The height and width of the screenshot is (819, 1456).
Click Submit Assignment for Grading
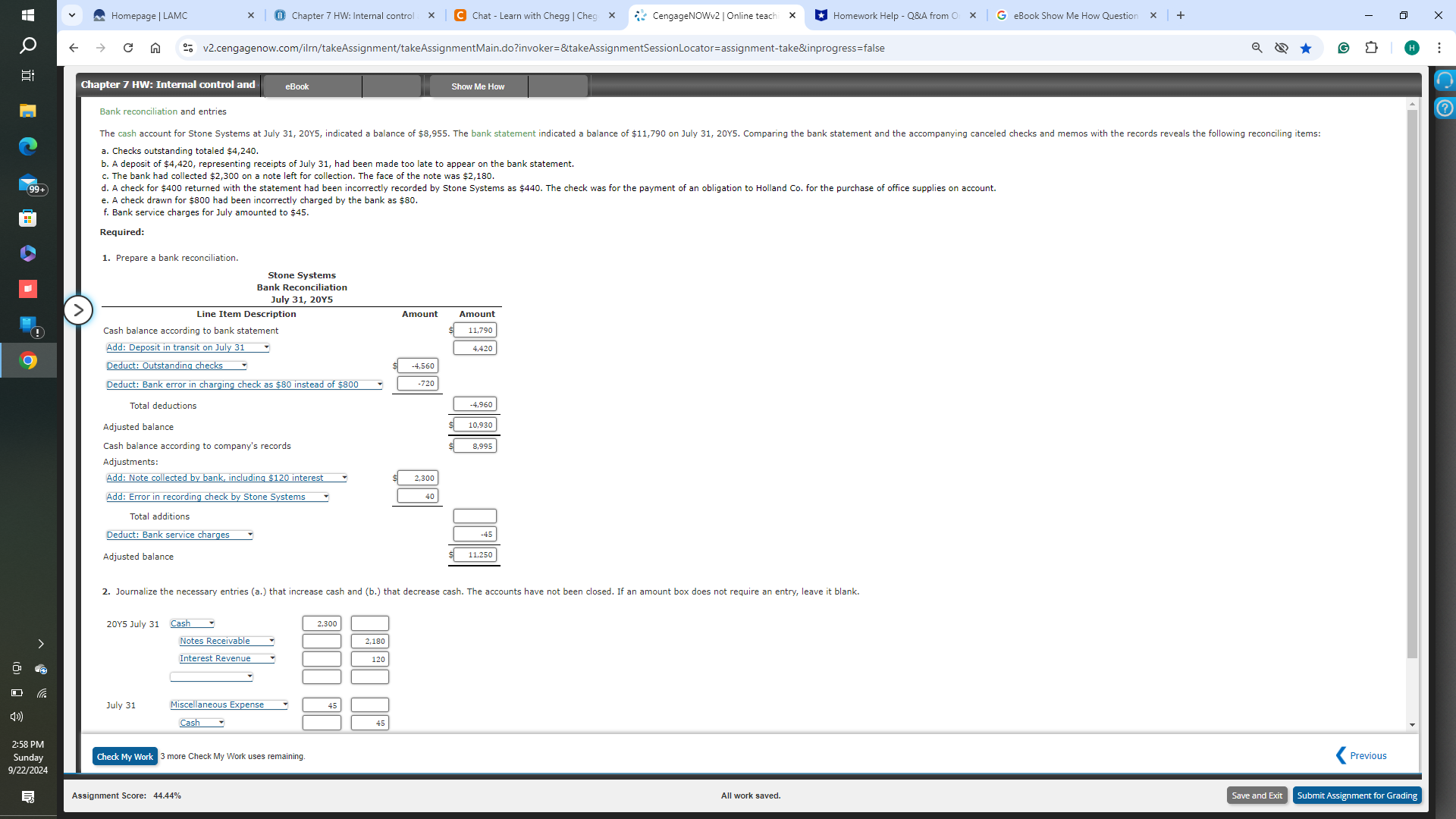click(1357, 795)
